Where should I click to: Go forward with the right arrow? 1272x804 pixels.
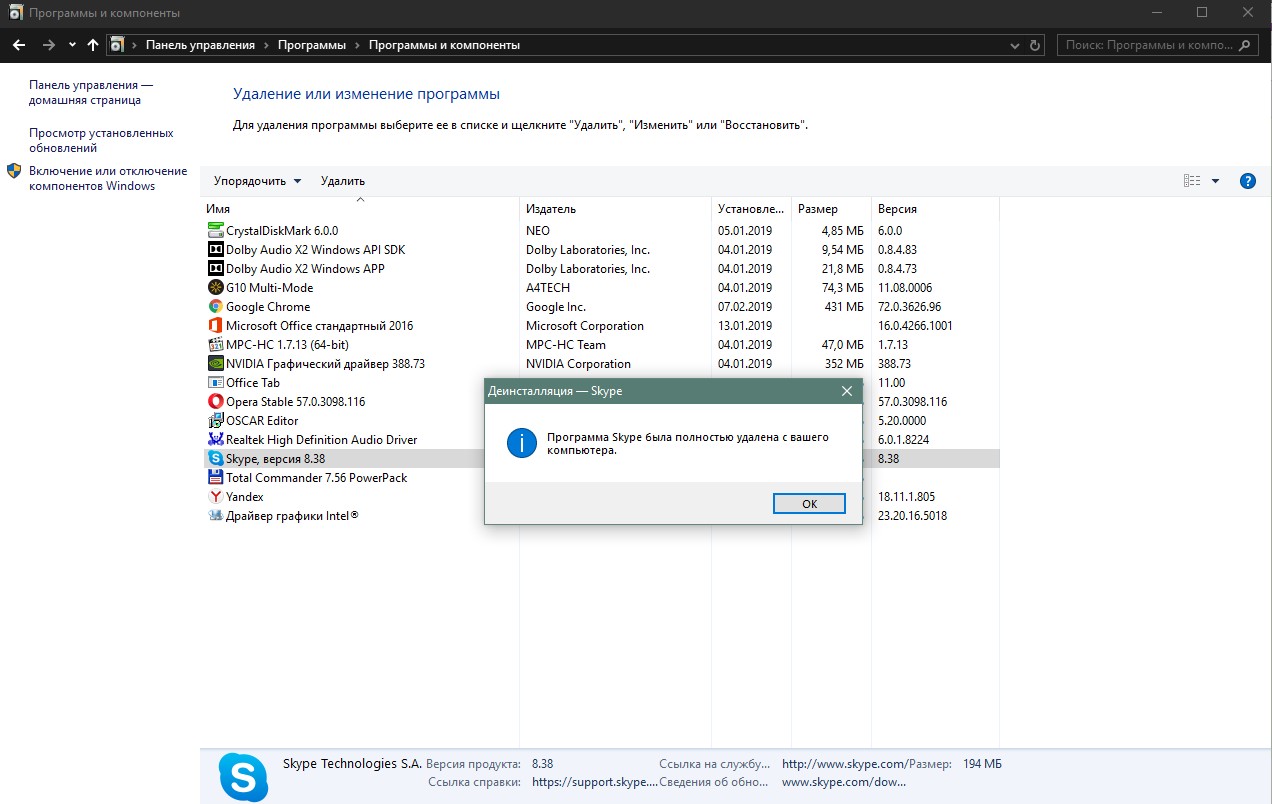48,45
